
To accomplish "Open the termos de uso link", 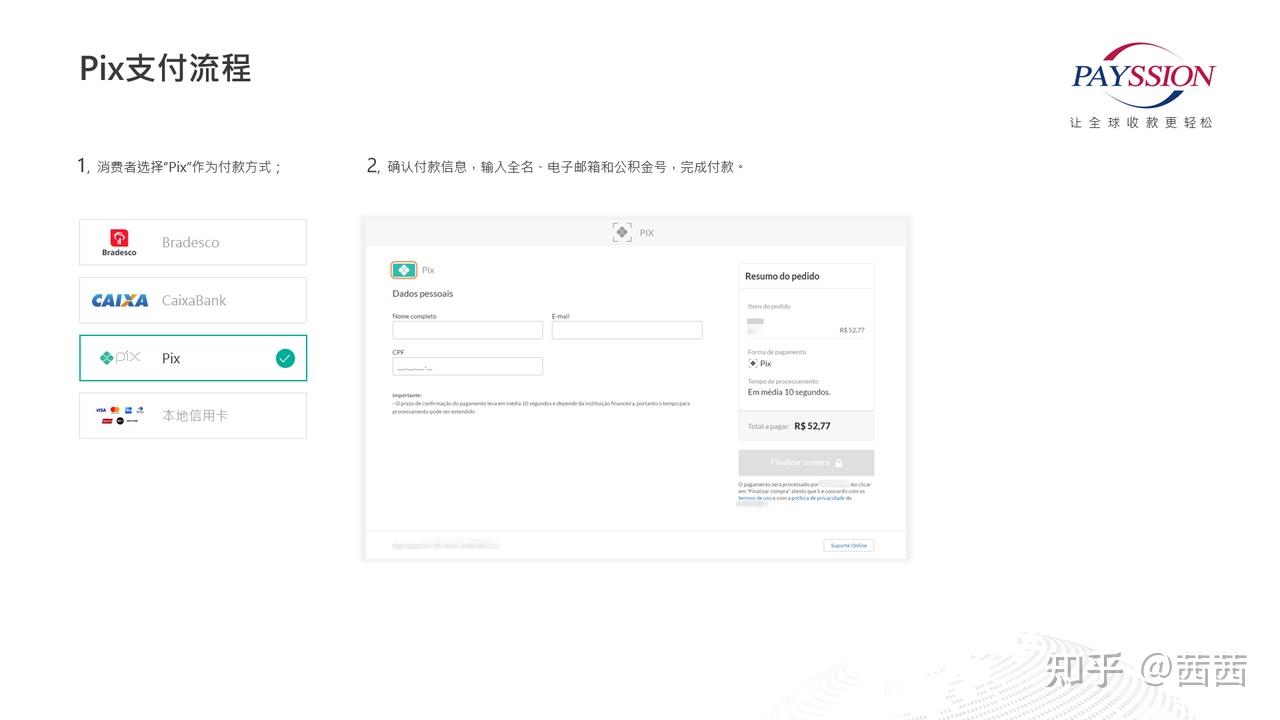I will click(x=755, y=498).
